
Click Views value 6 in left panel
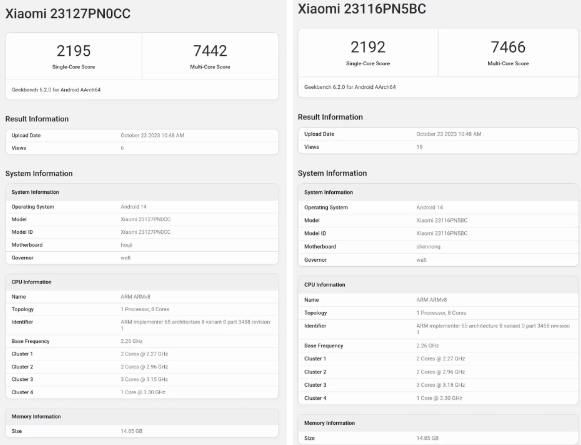tap(122, 148)
